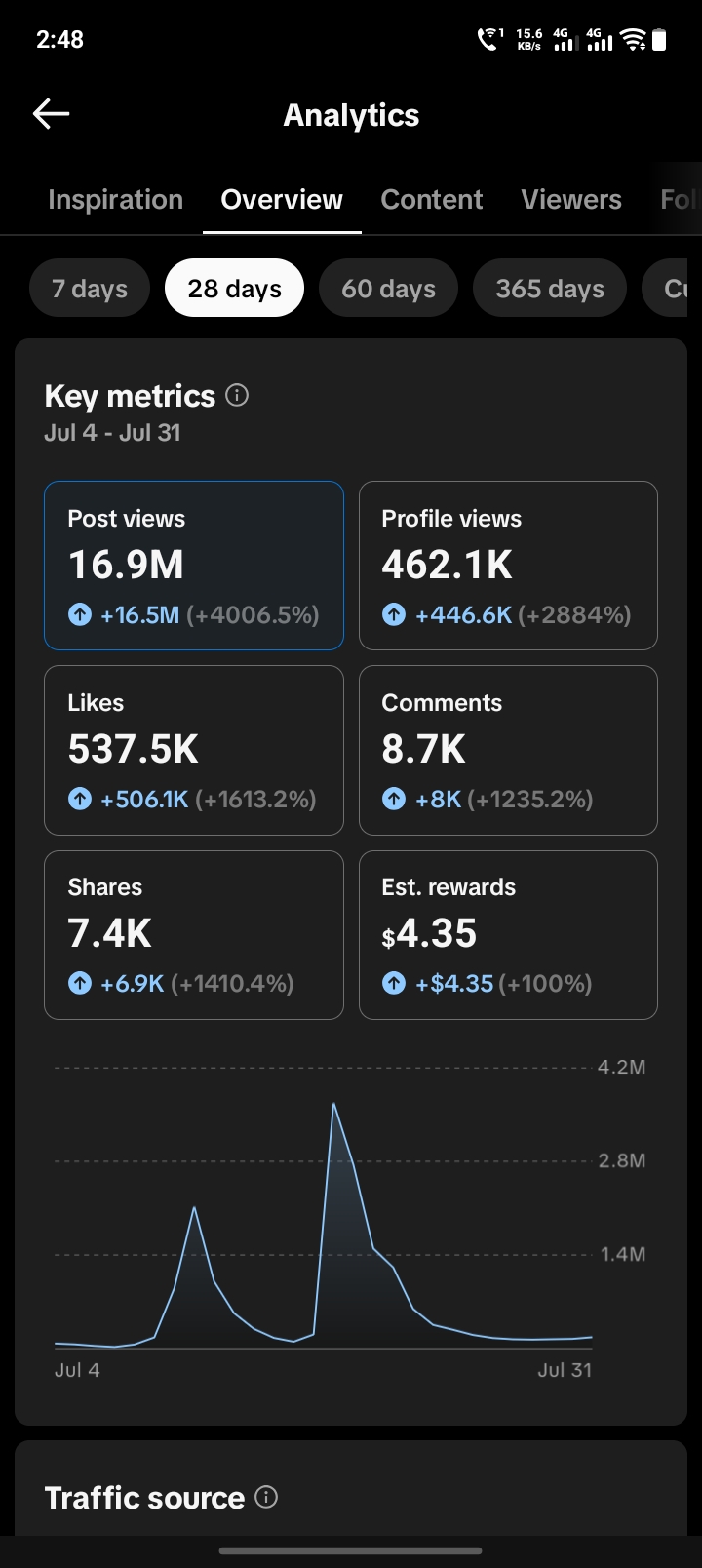Select the Comments metric card
Image resolution: width=702 pixels, height=1568 pixels.
click(508, 750)
